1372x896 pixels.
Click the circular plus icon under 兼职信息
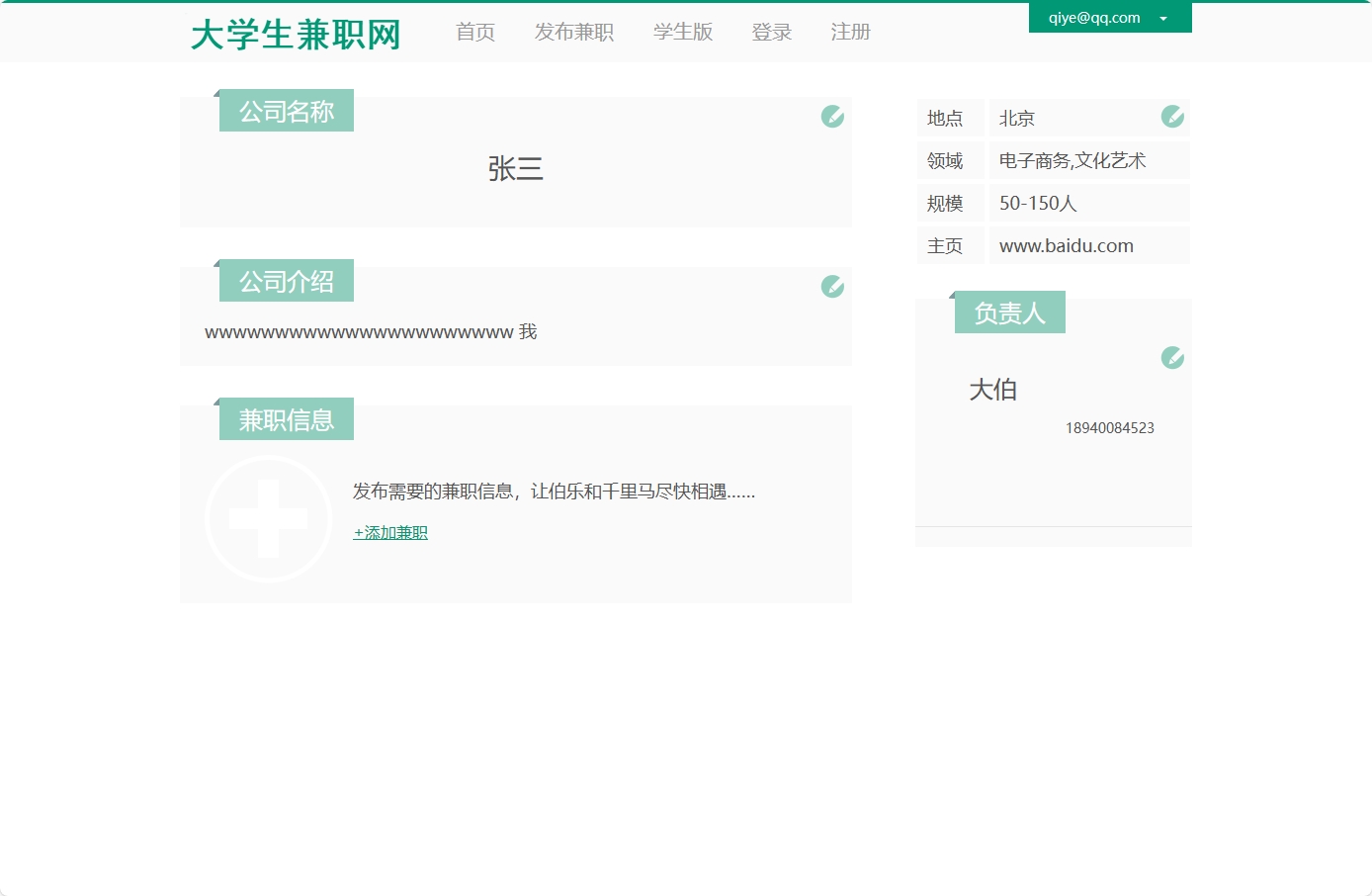[268, 517]
